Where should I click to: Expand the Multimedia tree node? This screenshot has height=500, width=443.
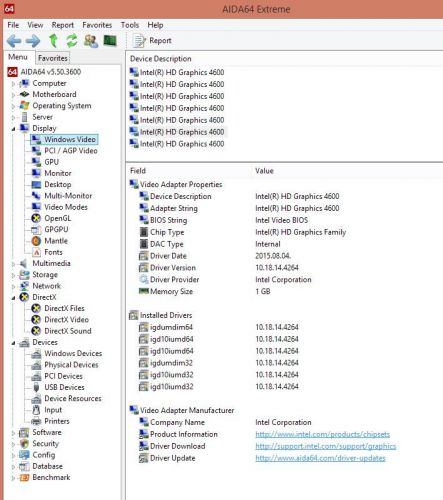pyautogui.click(x=13, y=264)
